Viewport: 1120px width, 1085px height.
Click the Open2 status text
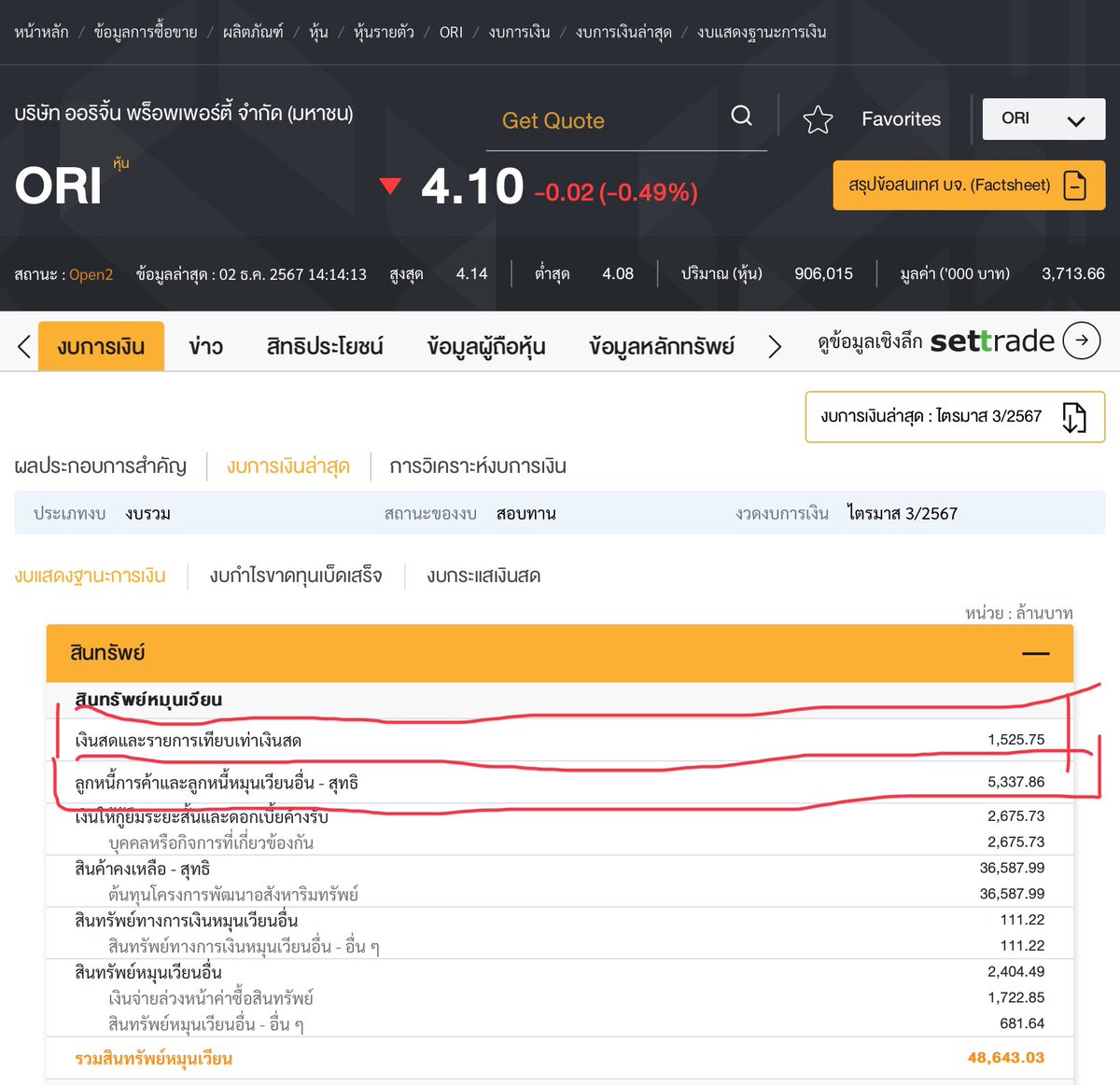point(91,274)
